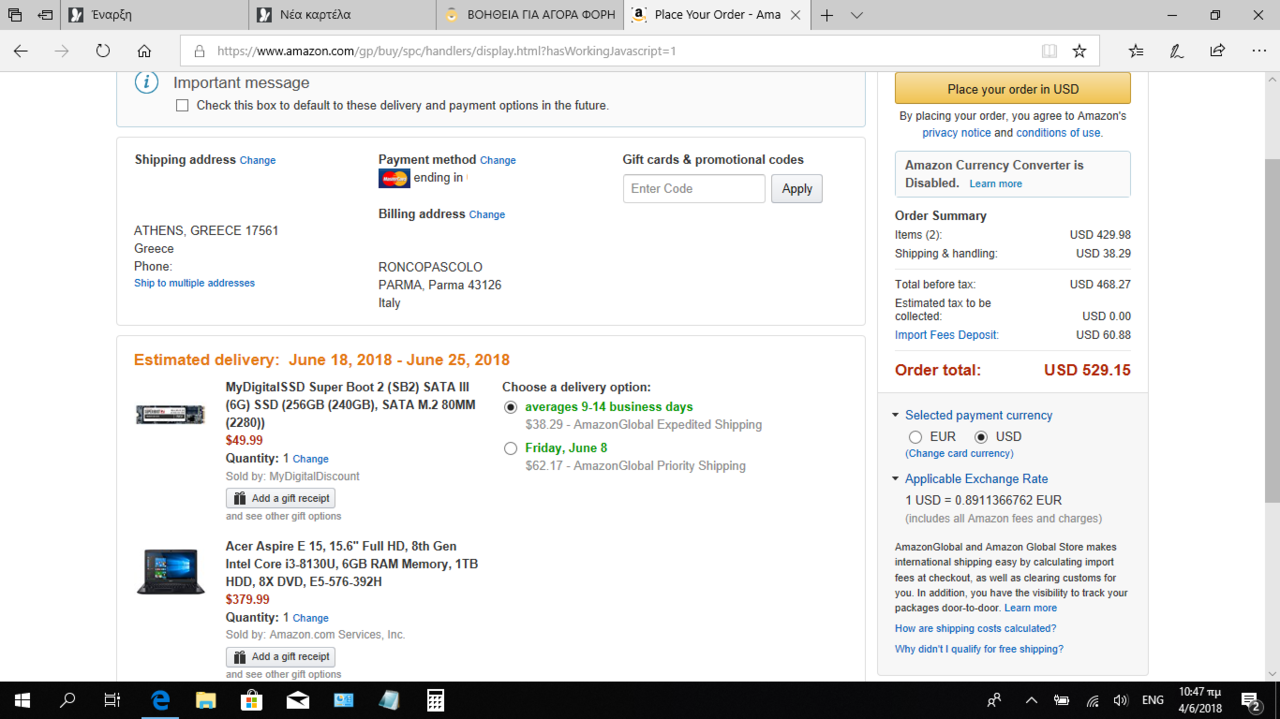Open Action Center notifications icon

1251,700
